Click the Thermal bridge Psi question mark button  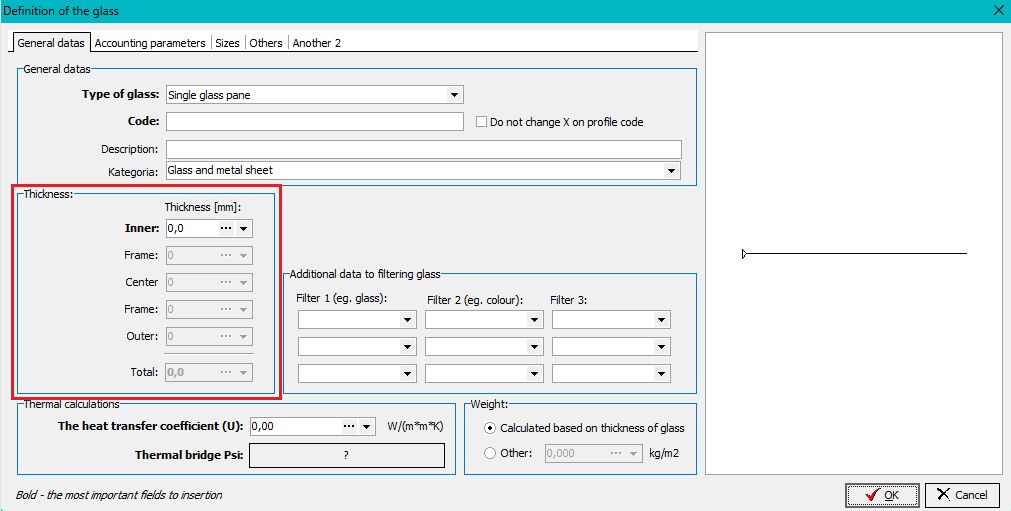point(346,455)
